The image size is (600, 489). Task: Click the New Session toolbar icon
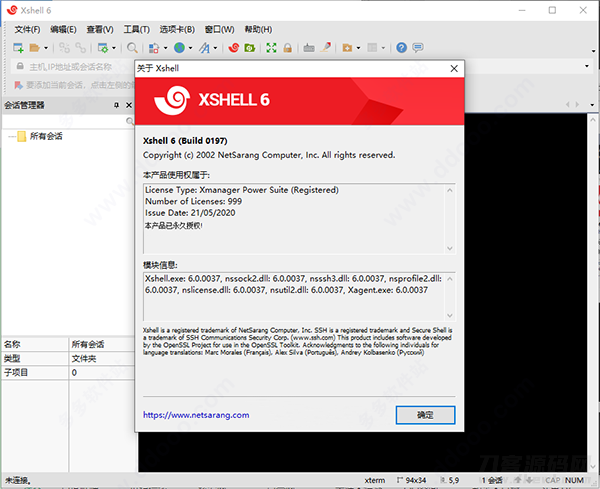18,48
